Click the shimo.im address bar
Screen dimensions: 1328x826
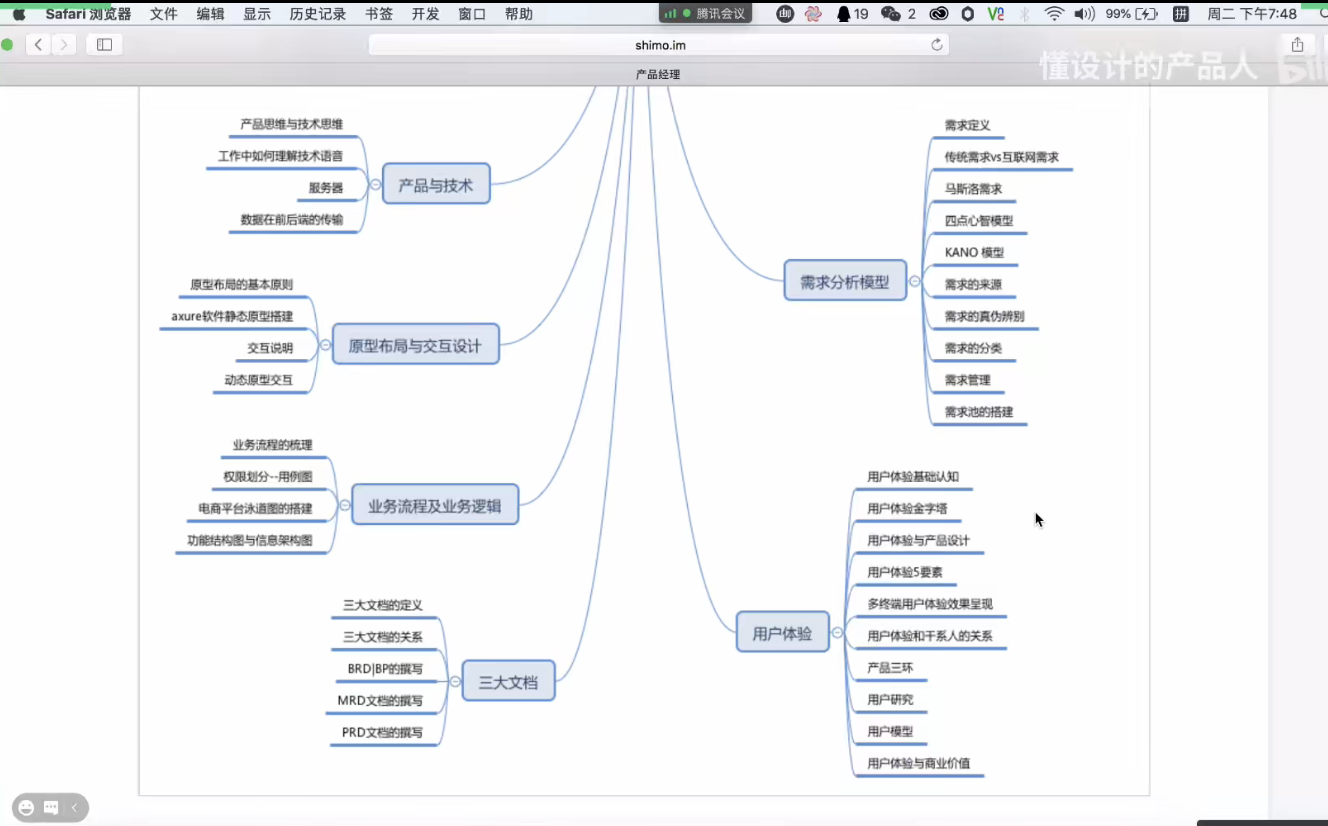[659, 44]
